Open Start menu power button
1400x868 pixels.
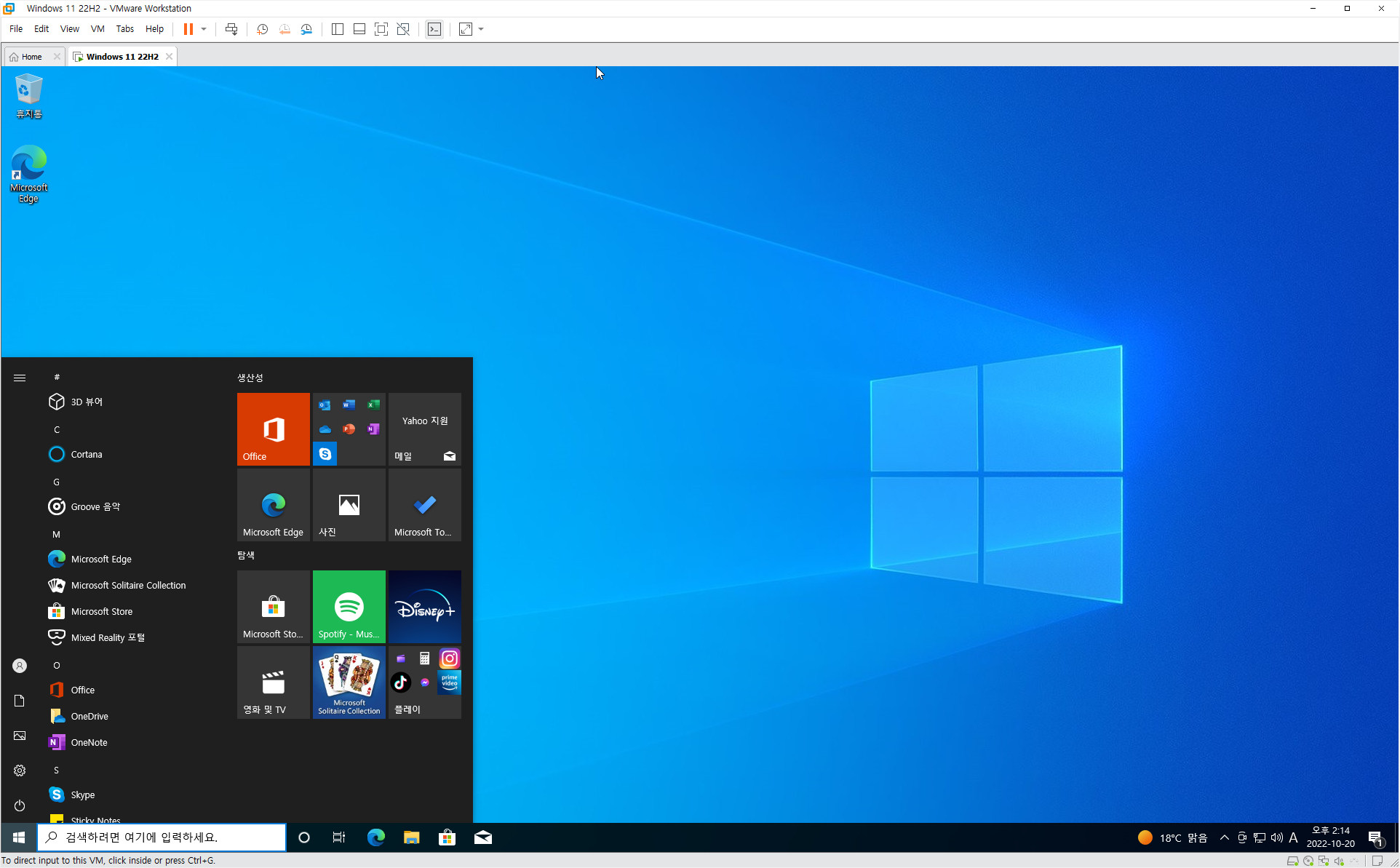click(x=20, y=805)
